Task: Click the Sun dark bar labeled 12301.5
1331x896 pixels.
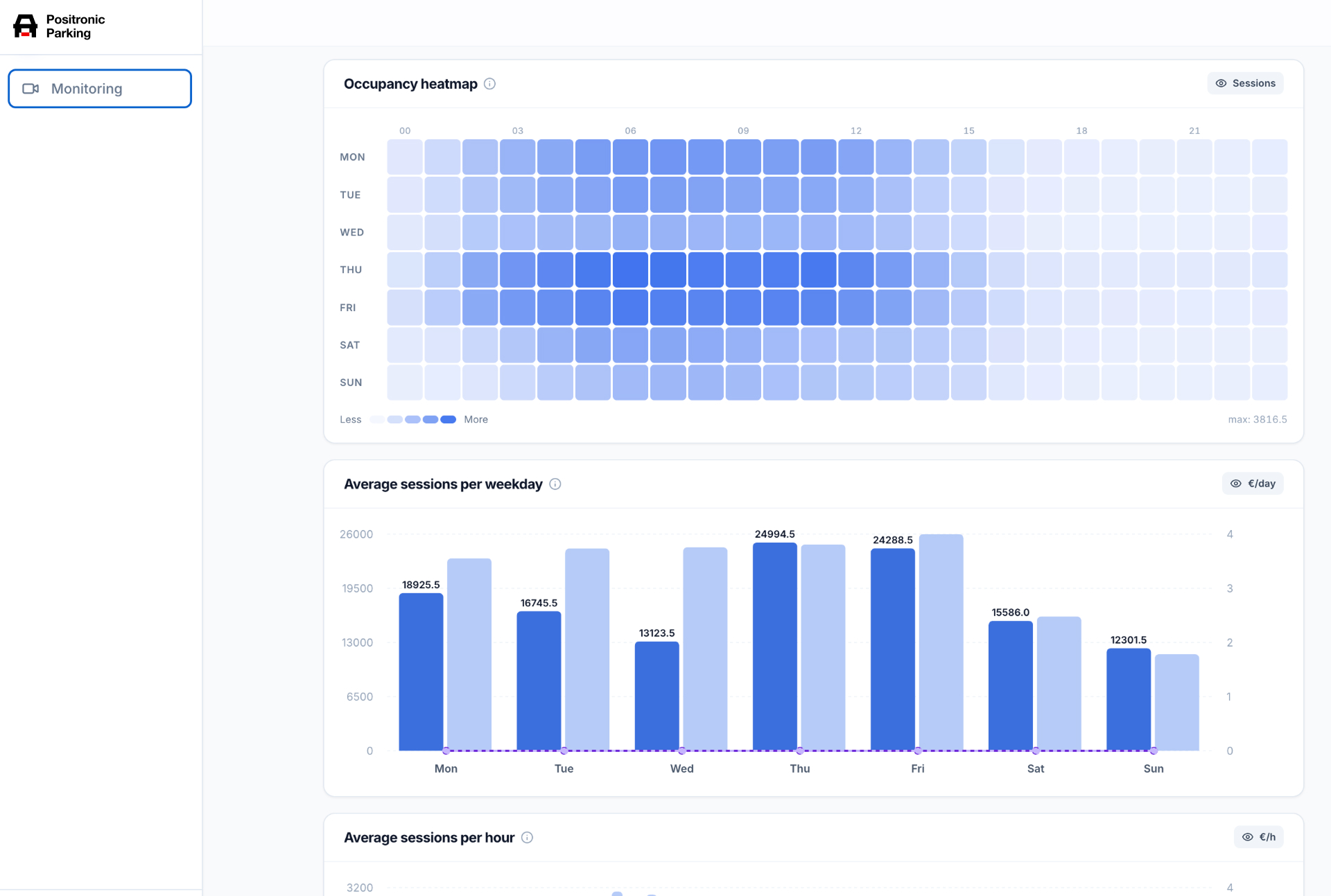Action: tap(1129, 699)
